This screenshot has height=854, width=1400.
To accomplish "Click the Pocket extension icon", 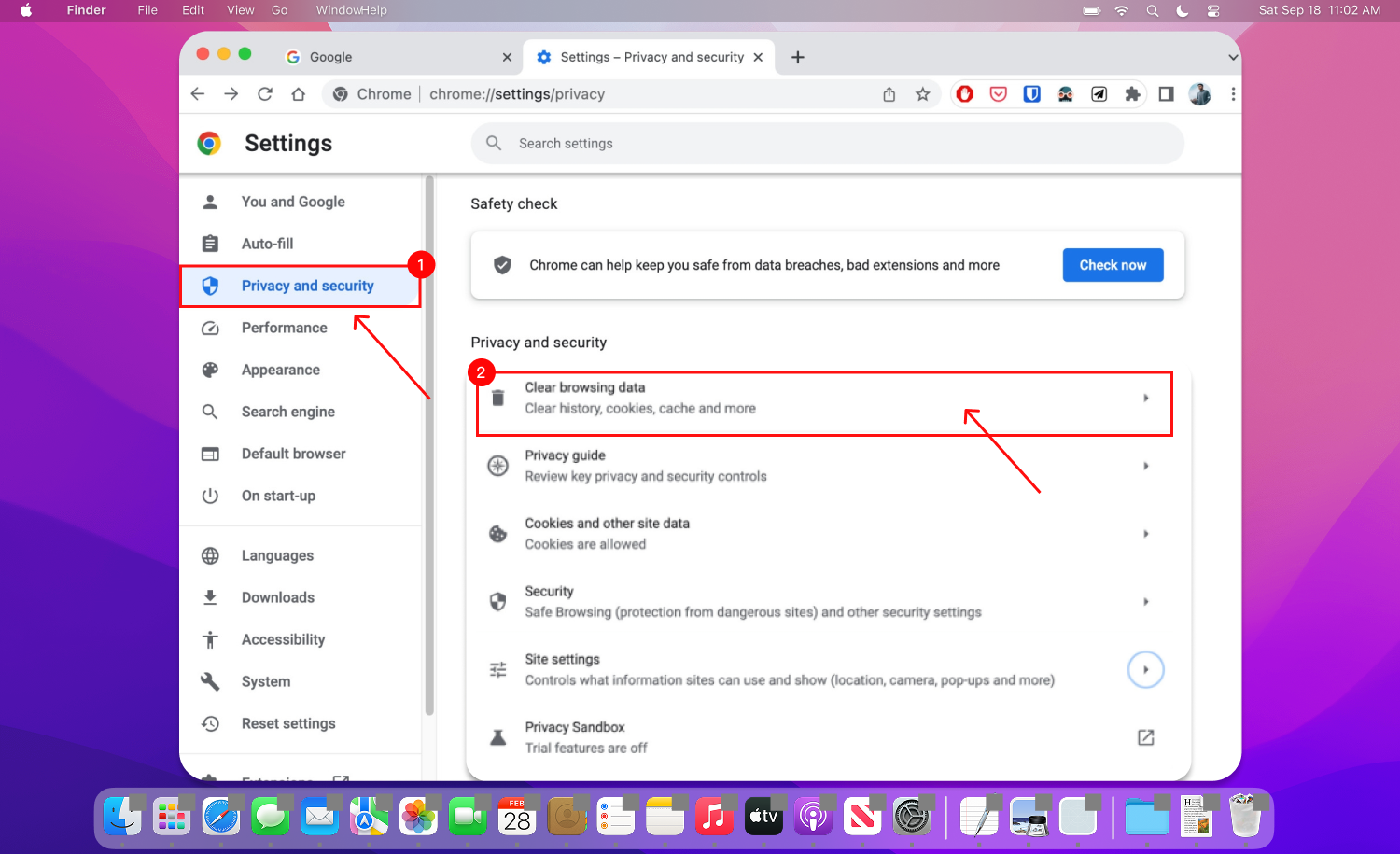I will pos(998,94).
